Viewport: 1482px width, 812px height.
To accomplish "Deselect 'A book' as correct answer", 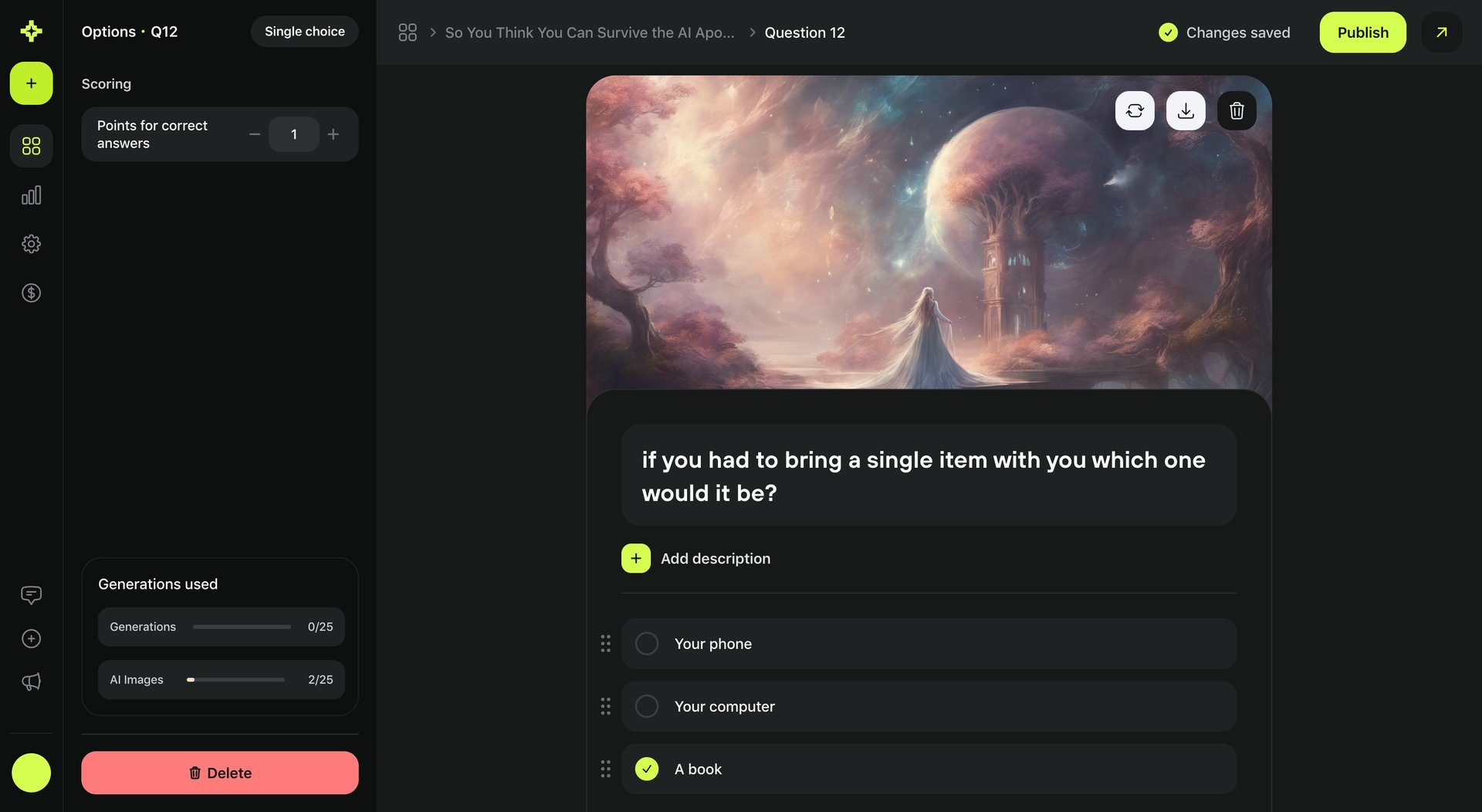I will pos(647,769).
